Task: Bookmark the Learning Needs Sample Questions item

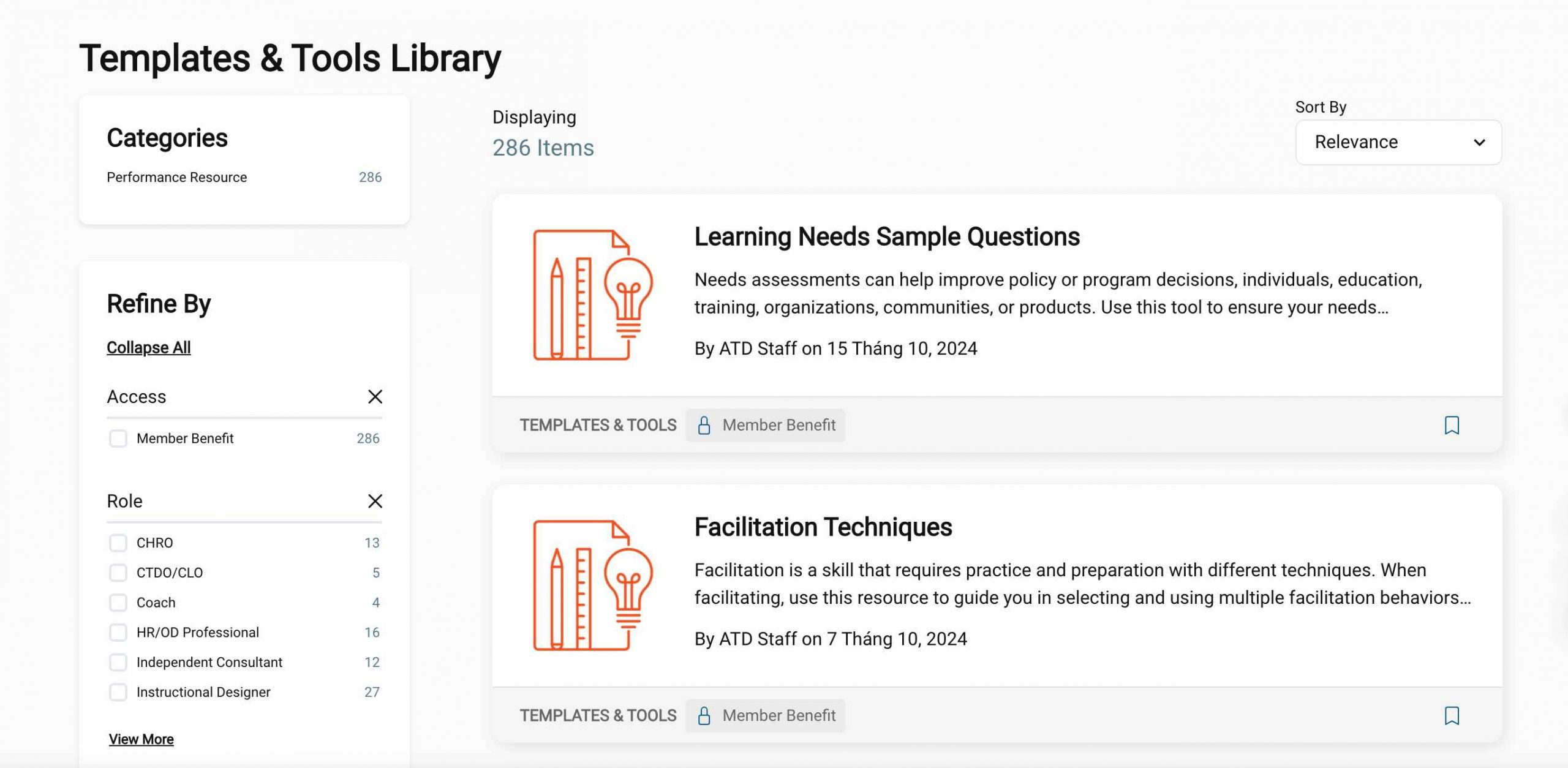Action: tap(1451, 425)
